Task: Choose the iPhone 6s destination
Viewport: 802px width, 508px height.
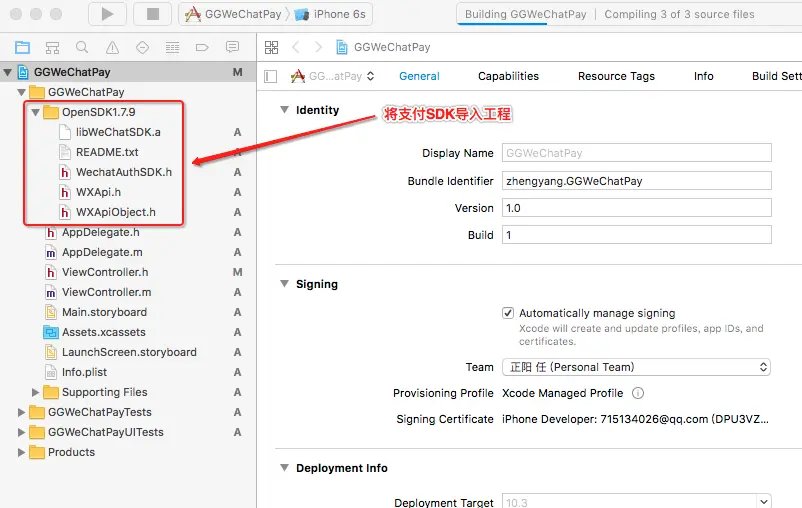Action: (330, 14)
